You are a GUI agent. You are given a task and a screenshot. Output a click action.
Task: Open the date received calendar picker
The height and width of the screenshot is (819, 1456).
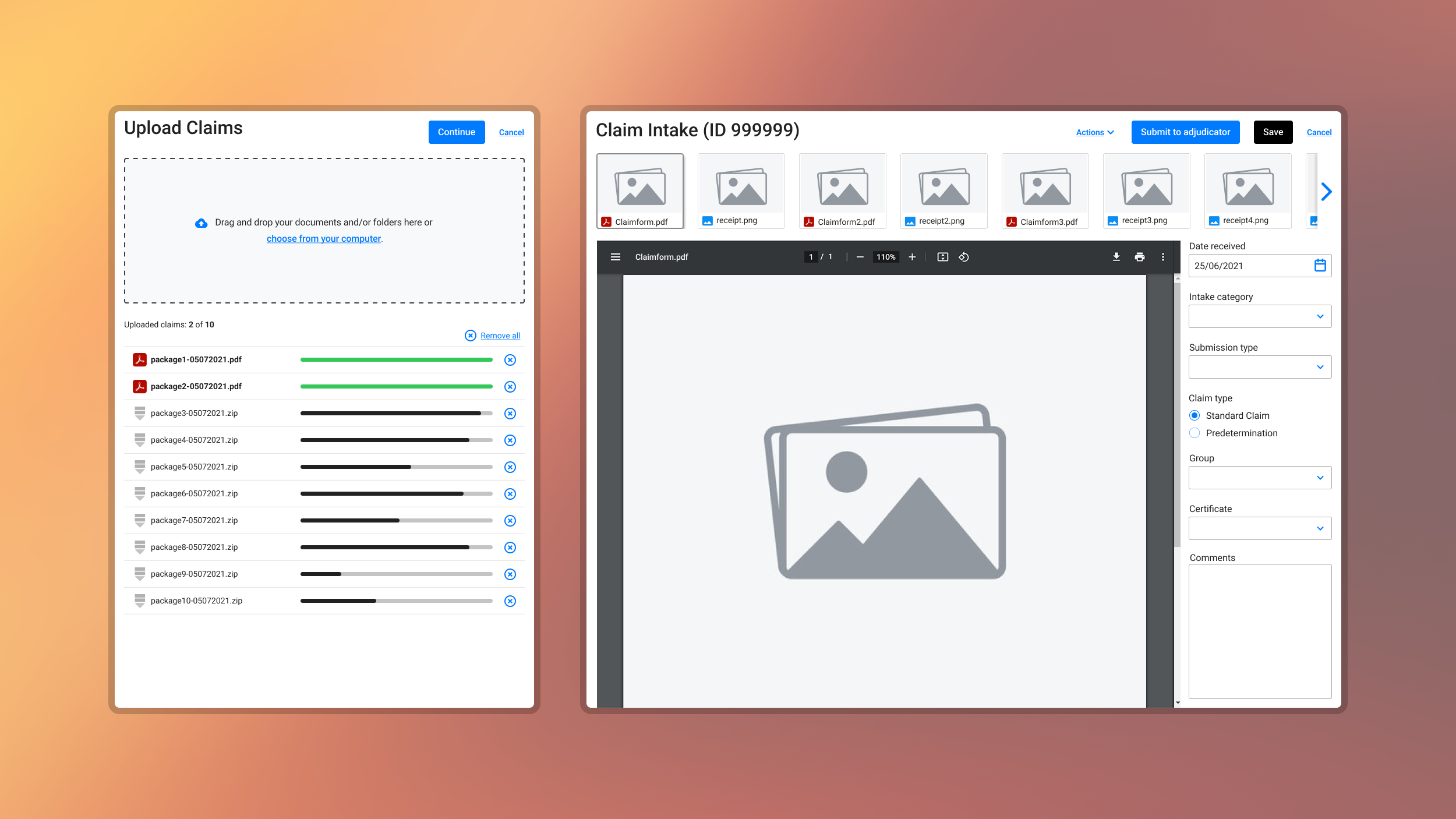point(1320,266)
